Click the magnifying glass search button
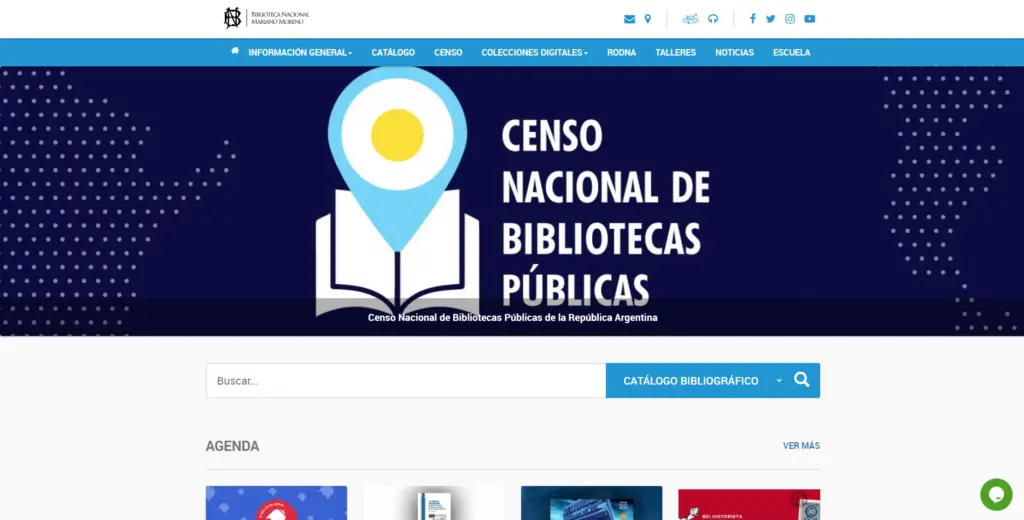The height and width of the screenshot is (520, 1024). point(802,380)
